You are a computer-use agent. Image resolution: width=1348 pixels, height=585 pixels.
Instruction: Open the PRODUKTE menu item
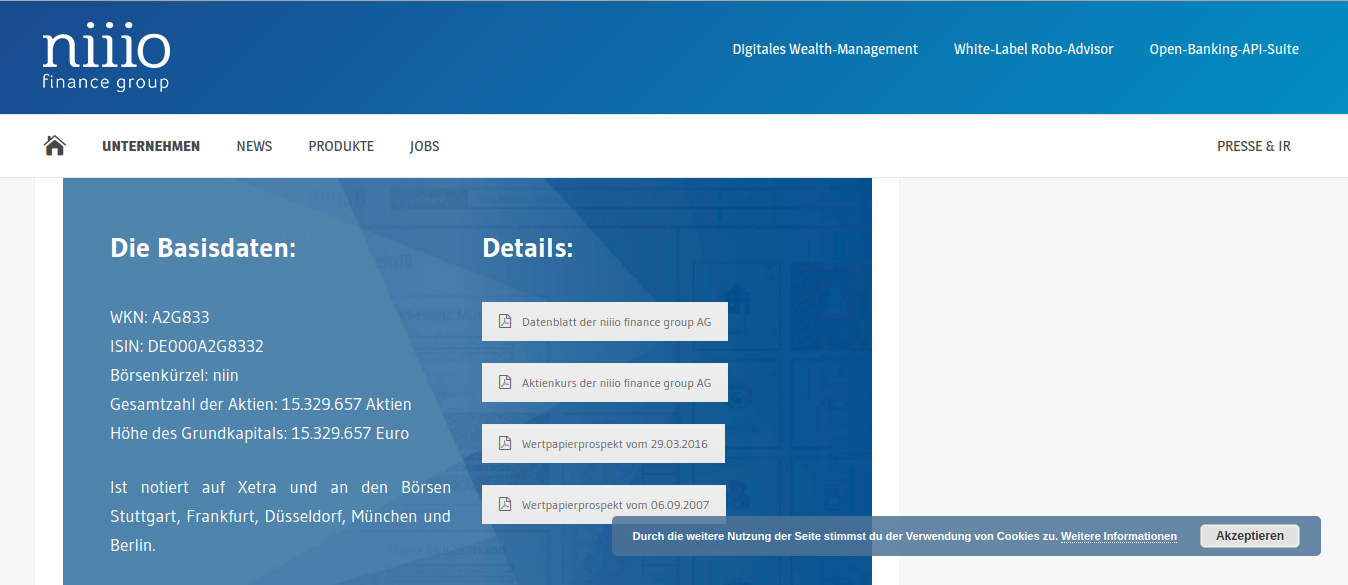tap(341, 145)
